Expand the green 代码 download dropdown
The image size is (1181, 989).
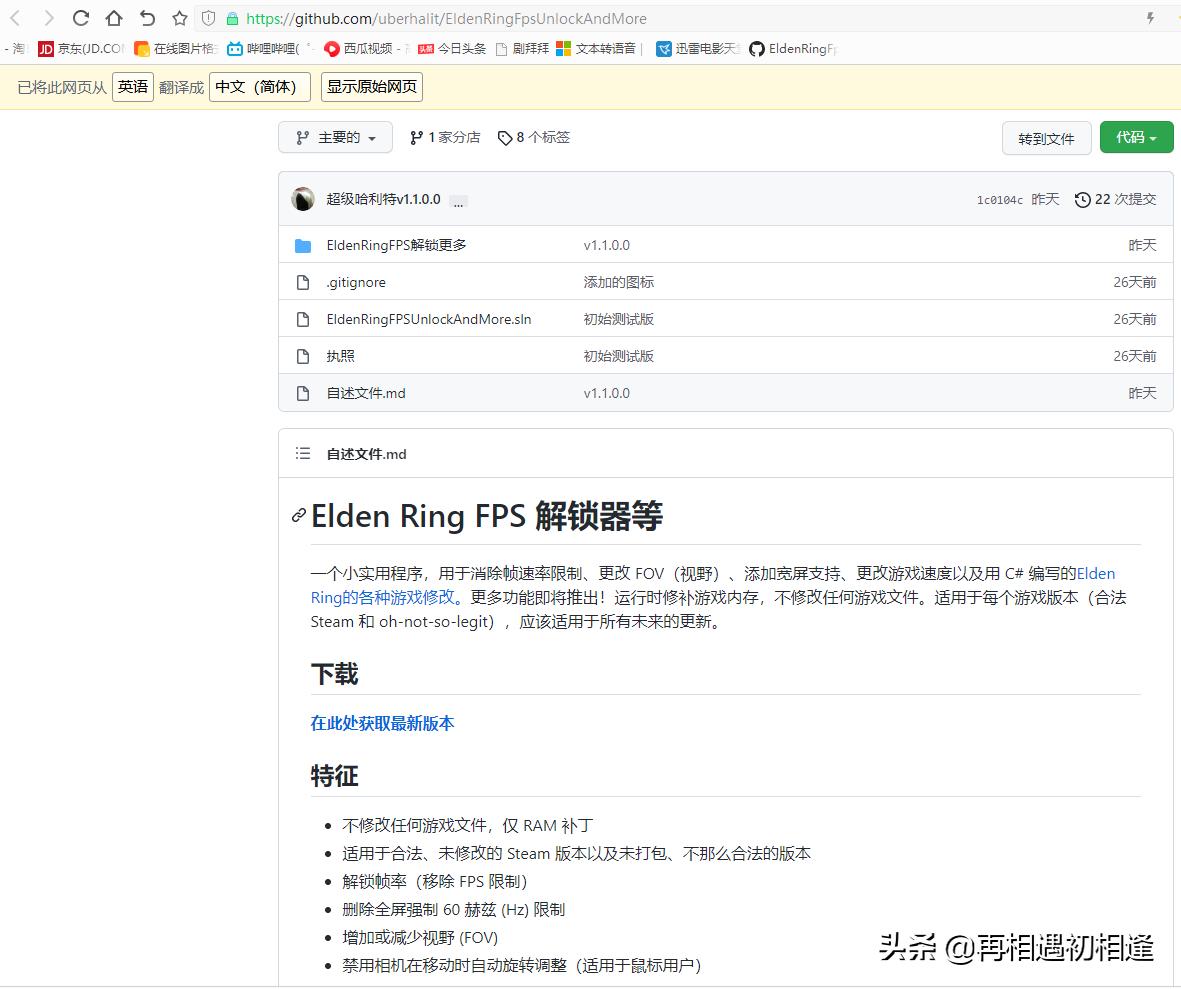[x=1136, y=138]
